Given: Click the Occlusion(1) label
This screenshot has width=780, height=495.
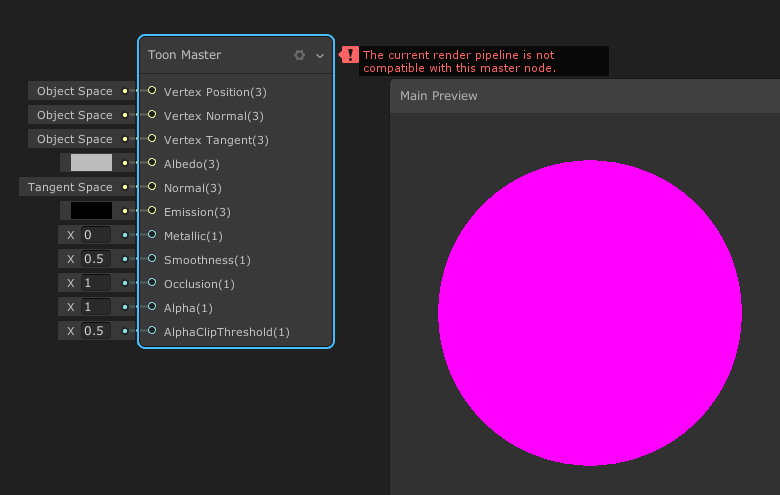Looking at the screenshot, I should [x=199, y=284].
